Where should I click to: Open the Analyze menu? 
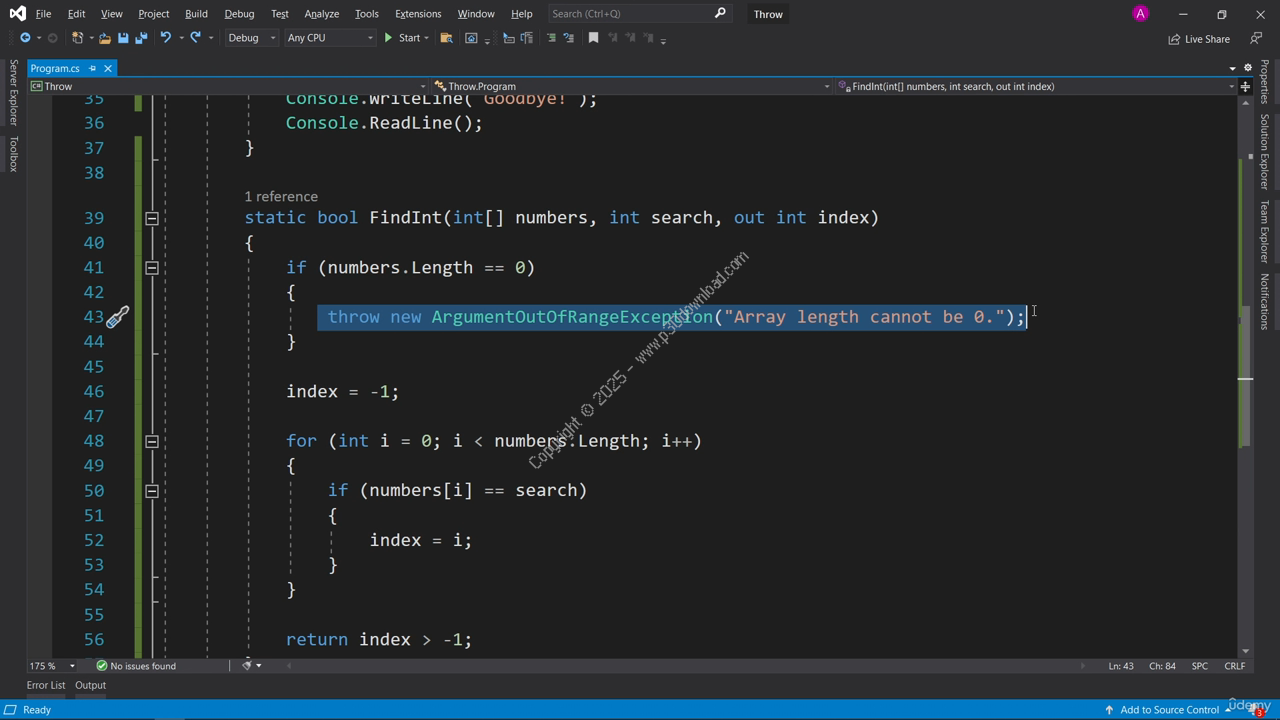click(x=321, y=14)
